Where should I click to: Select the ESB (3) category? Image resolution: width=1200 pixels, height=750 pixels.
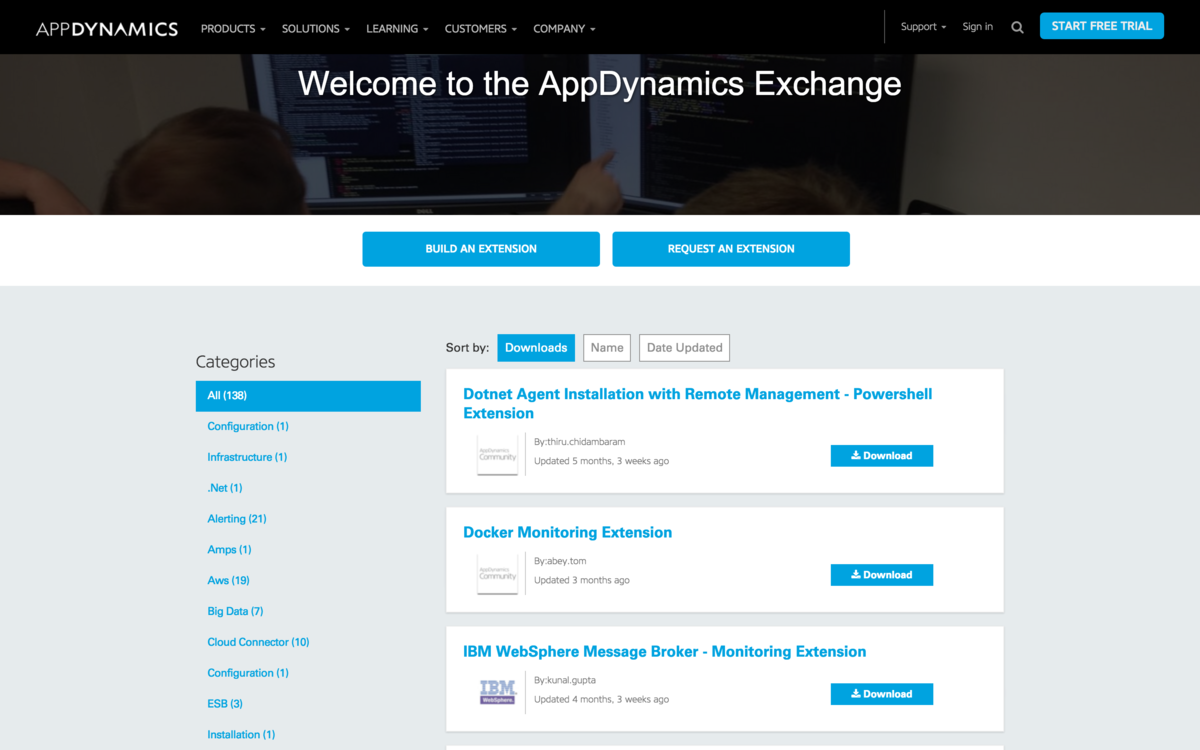pos(225,704)
